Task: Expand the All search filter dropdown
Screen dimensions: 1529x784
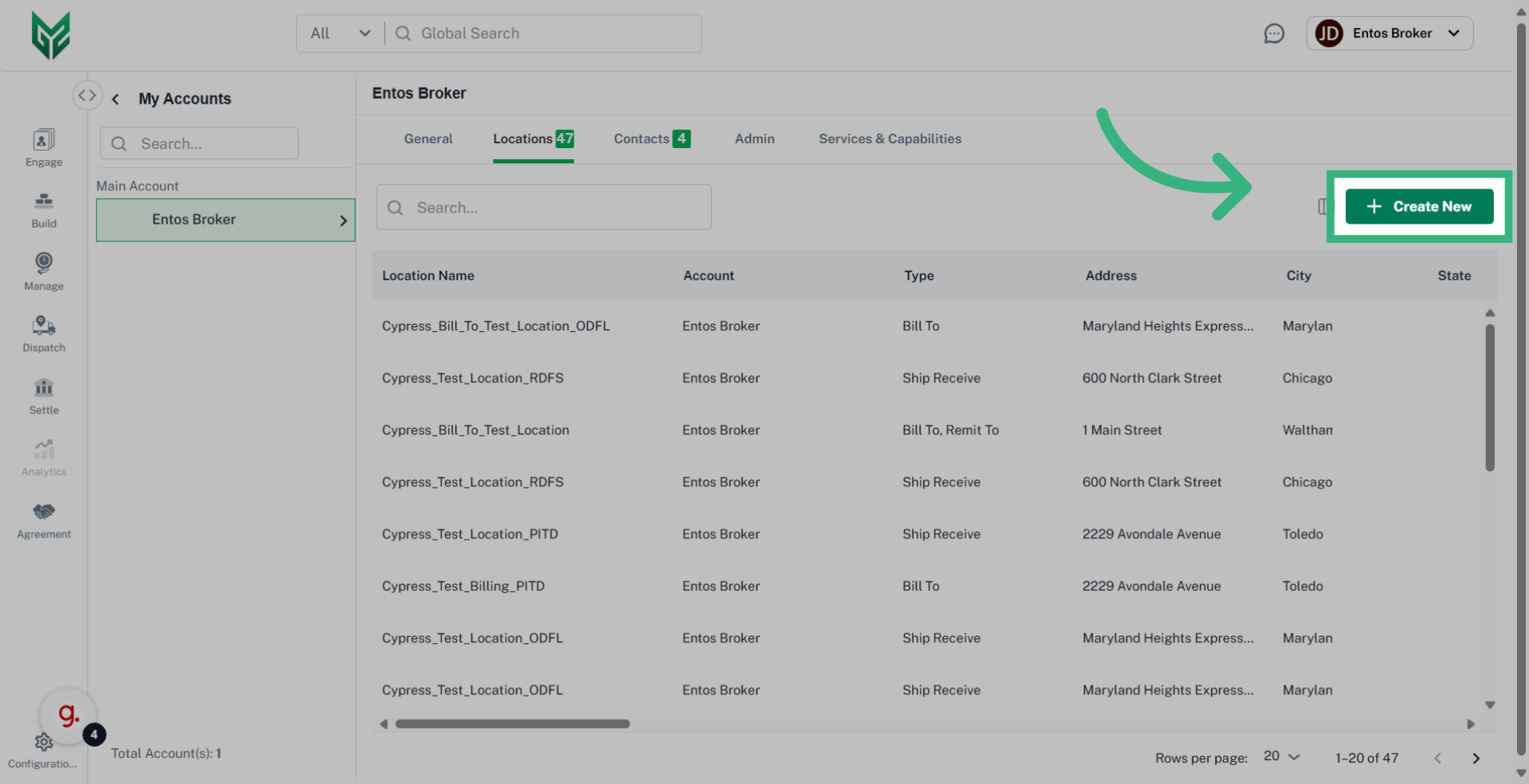Action: 340,33
